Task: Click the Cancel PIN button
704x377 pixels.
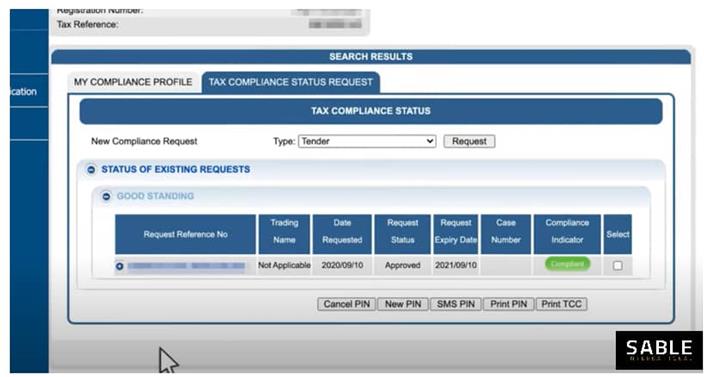Action: (x=347, y=304)
